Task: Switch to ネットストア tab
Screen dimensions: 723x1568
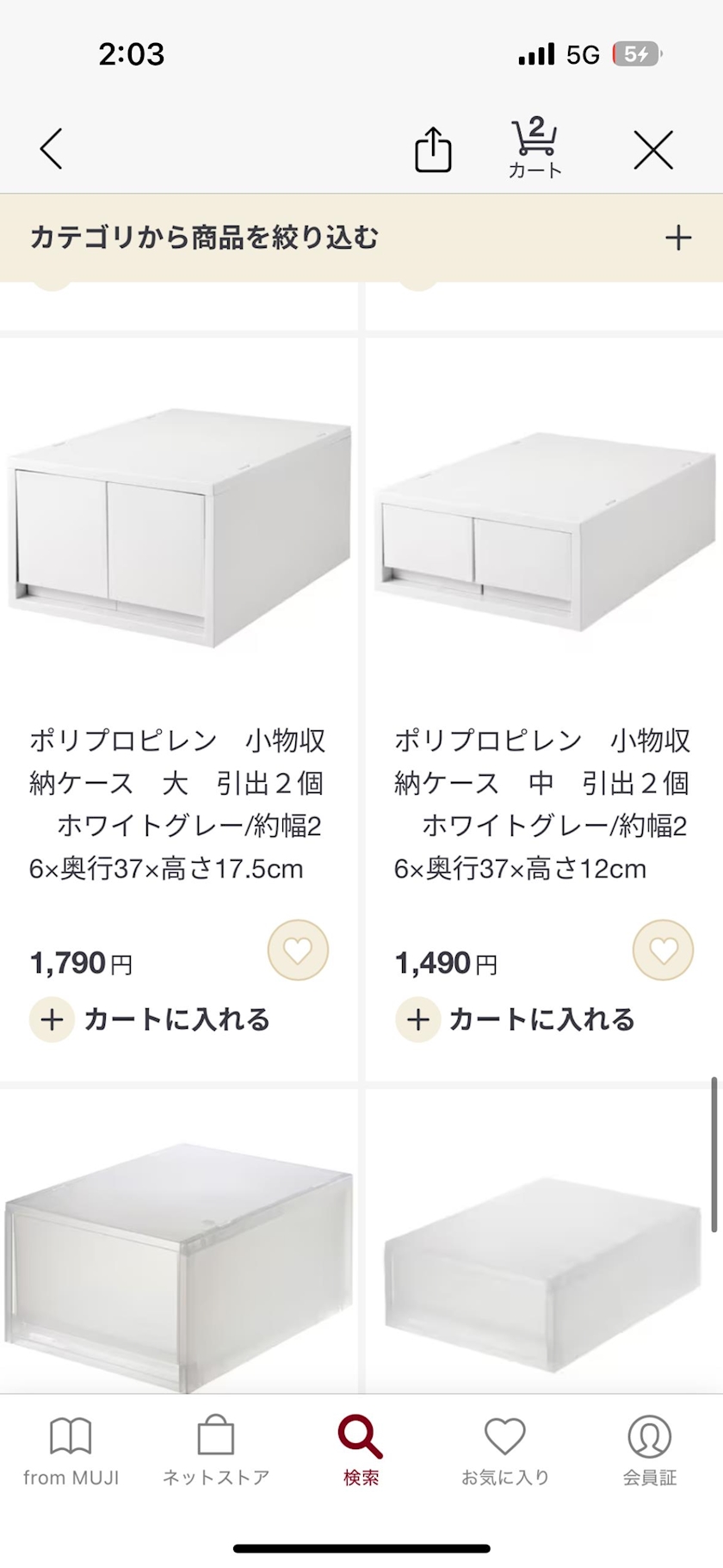Action: pyautogui.click(x=216, y=1452)
